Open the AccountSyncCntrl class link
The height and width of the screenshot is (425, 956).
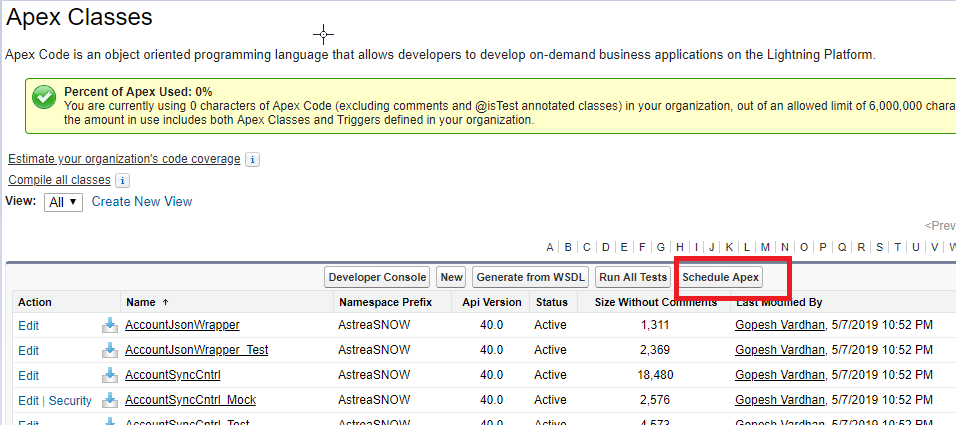click(x=173, y=374)
